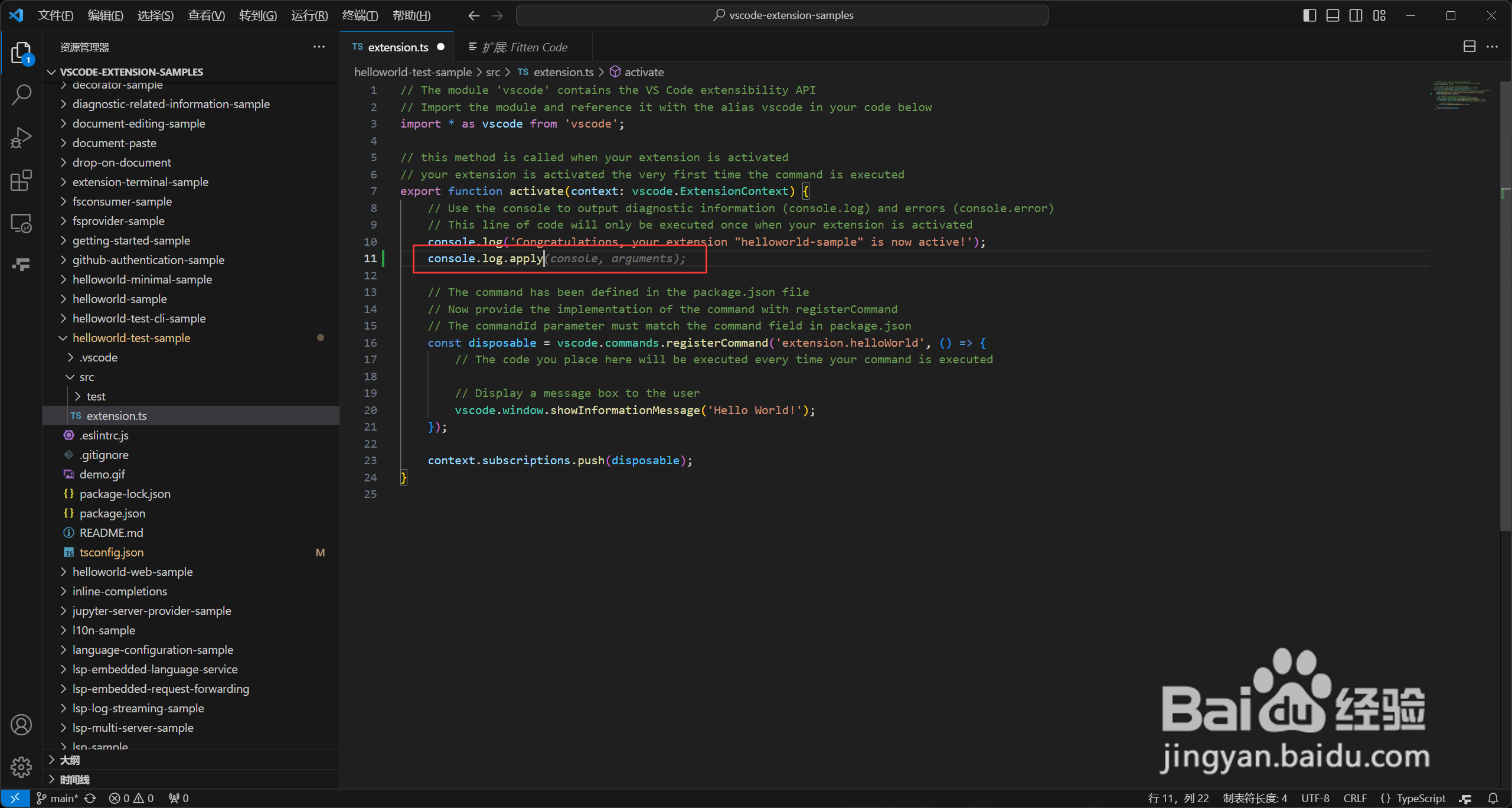Go forward with the navigation arrow
The image size is (1512, 808).
(x=497, y=15)
